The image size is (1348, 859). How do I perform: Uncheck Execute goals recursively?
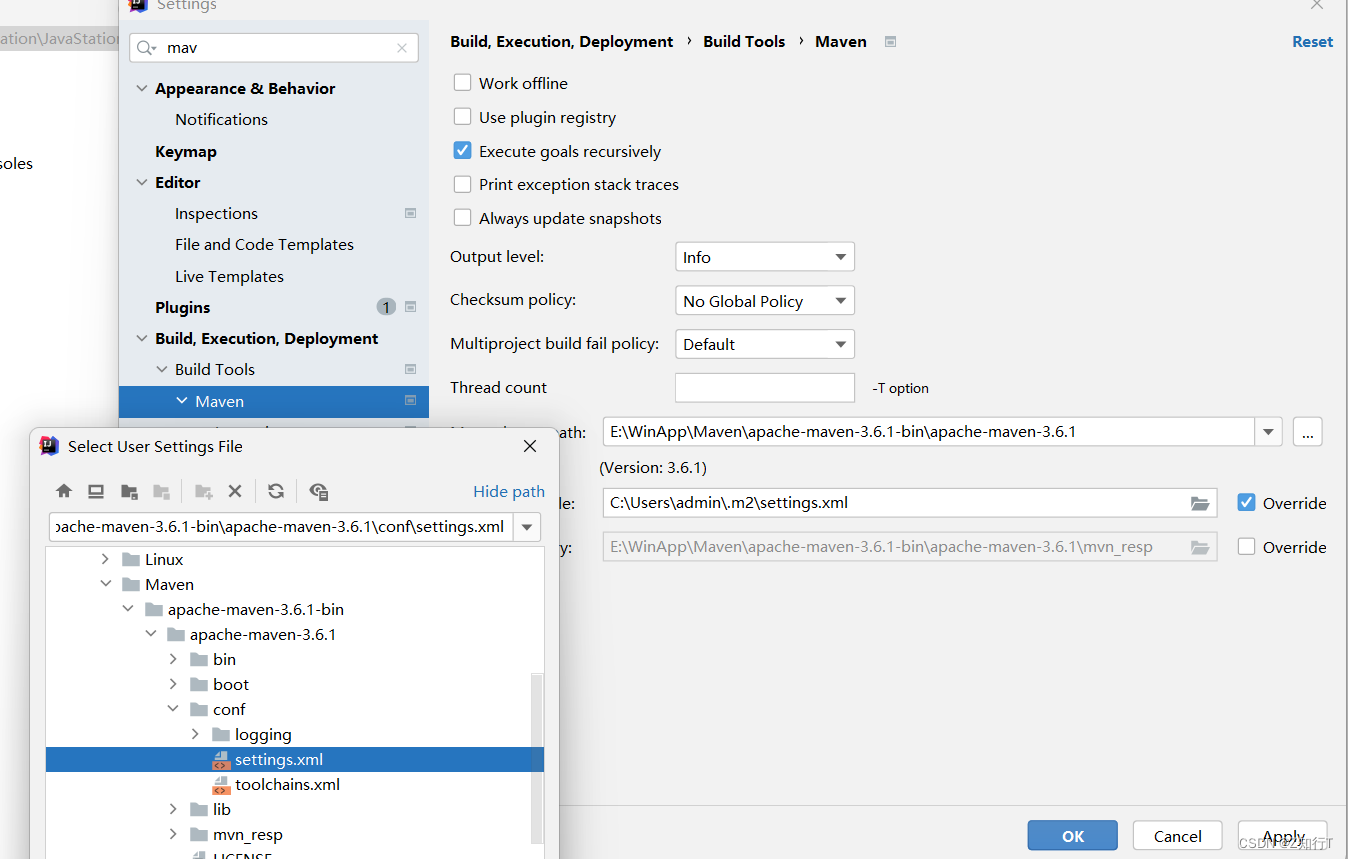click(462, 151)
